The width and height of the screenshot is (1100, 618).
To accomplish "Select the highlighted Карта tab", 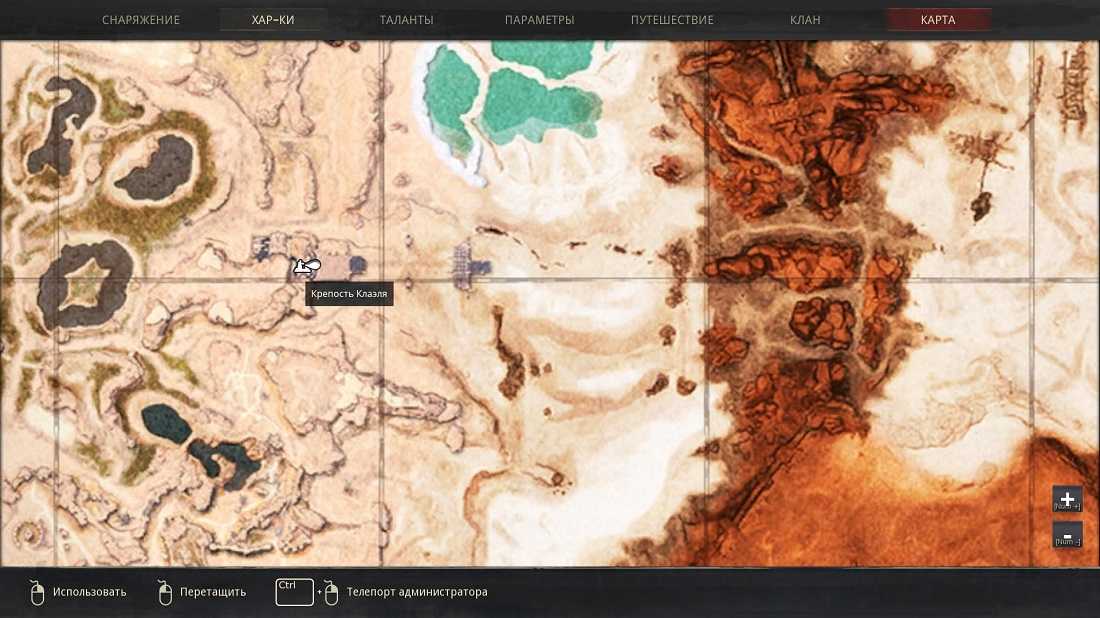I will coord(939,20).
